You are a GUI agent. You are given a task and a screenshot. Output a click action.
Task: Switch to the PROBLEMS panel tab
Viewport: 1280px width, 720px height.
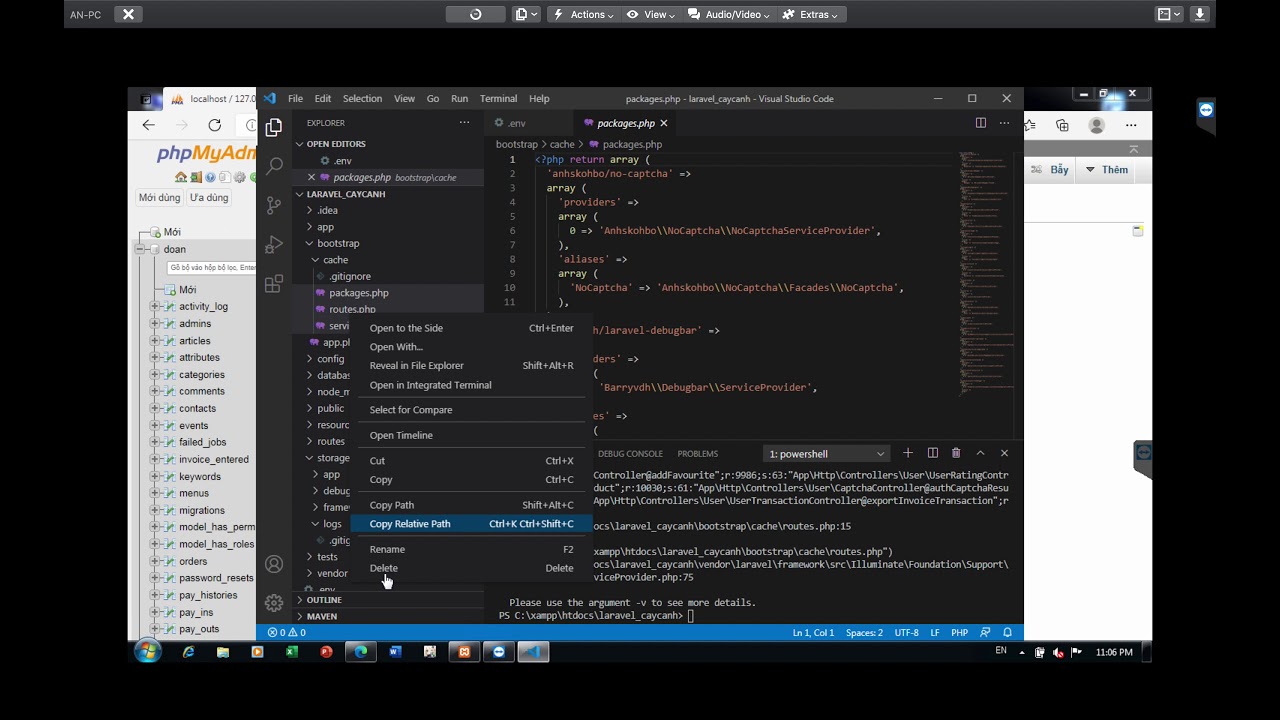click(697, 454)
